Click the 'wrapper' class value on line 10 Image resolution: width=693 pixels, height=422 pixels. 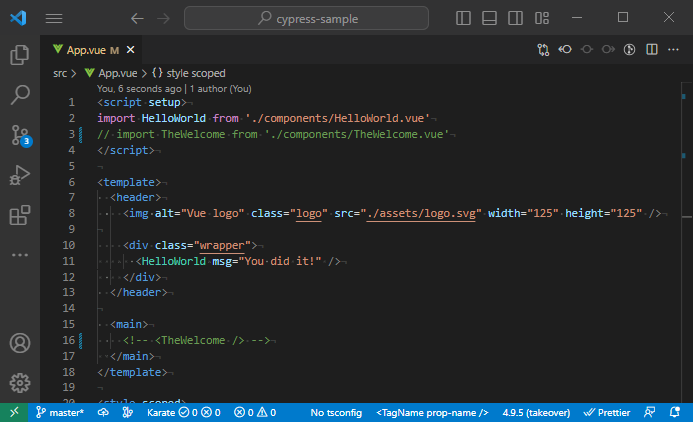tap(222, 245)
